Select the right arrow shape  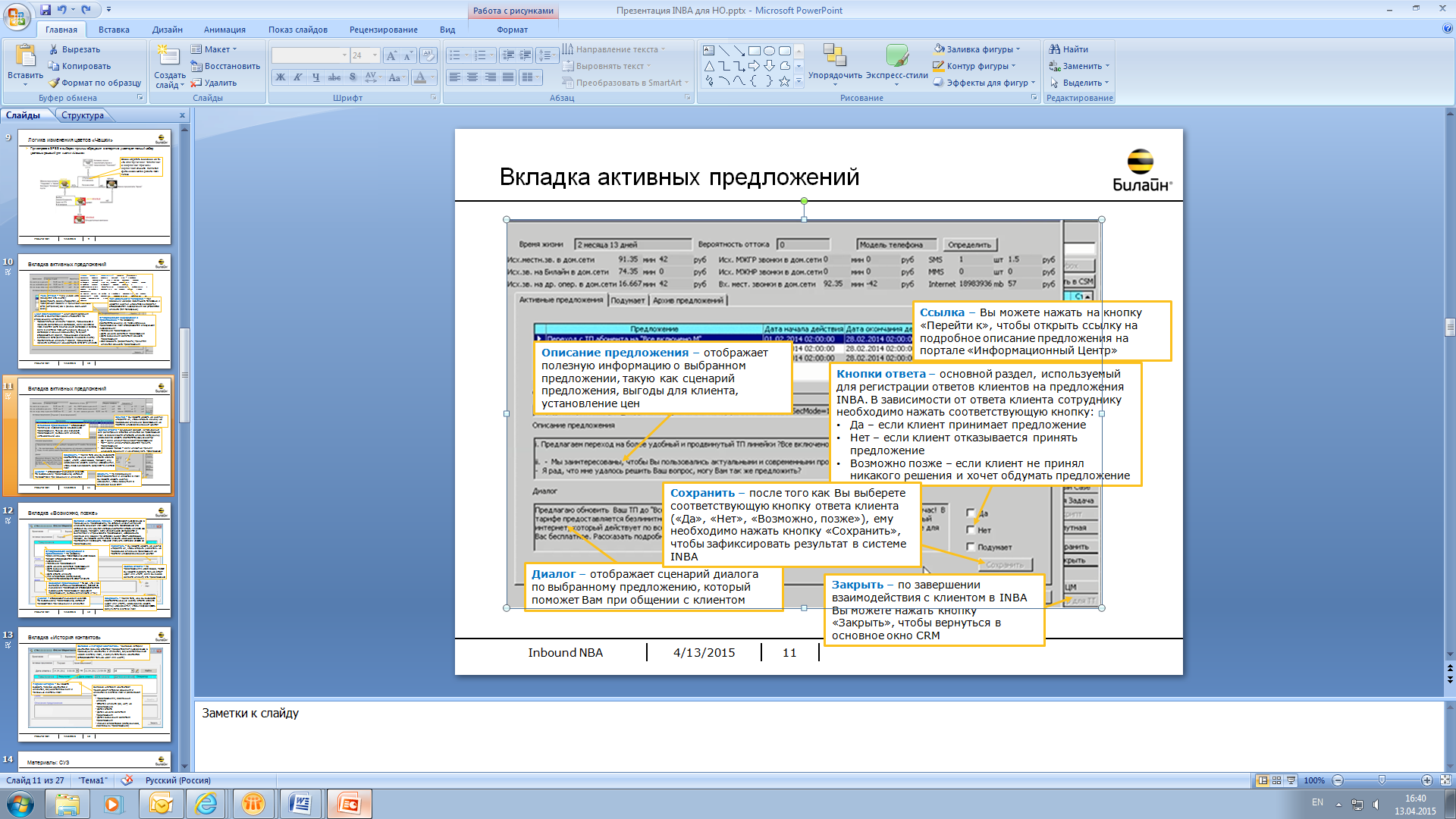click(754, 66)
